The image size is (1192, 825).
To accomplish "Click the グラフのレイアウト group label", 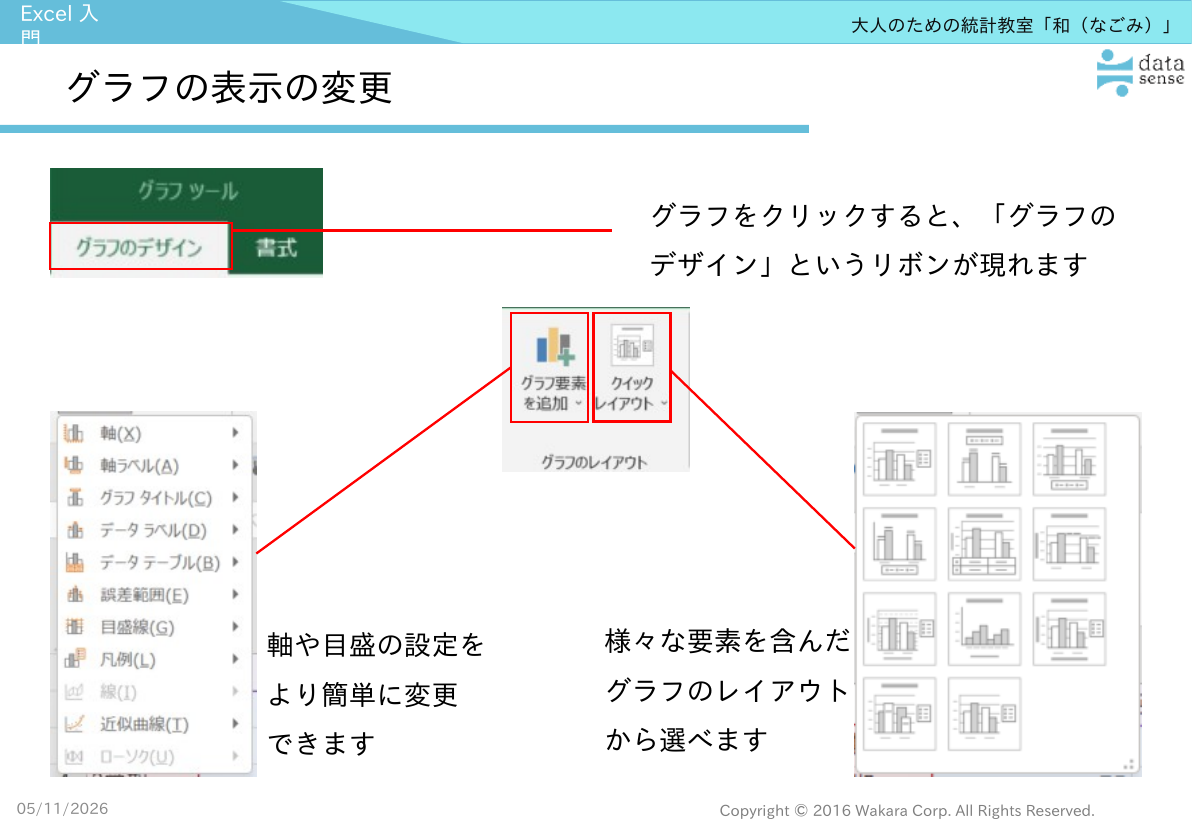I will coord(594,462).
